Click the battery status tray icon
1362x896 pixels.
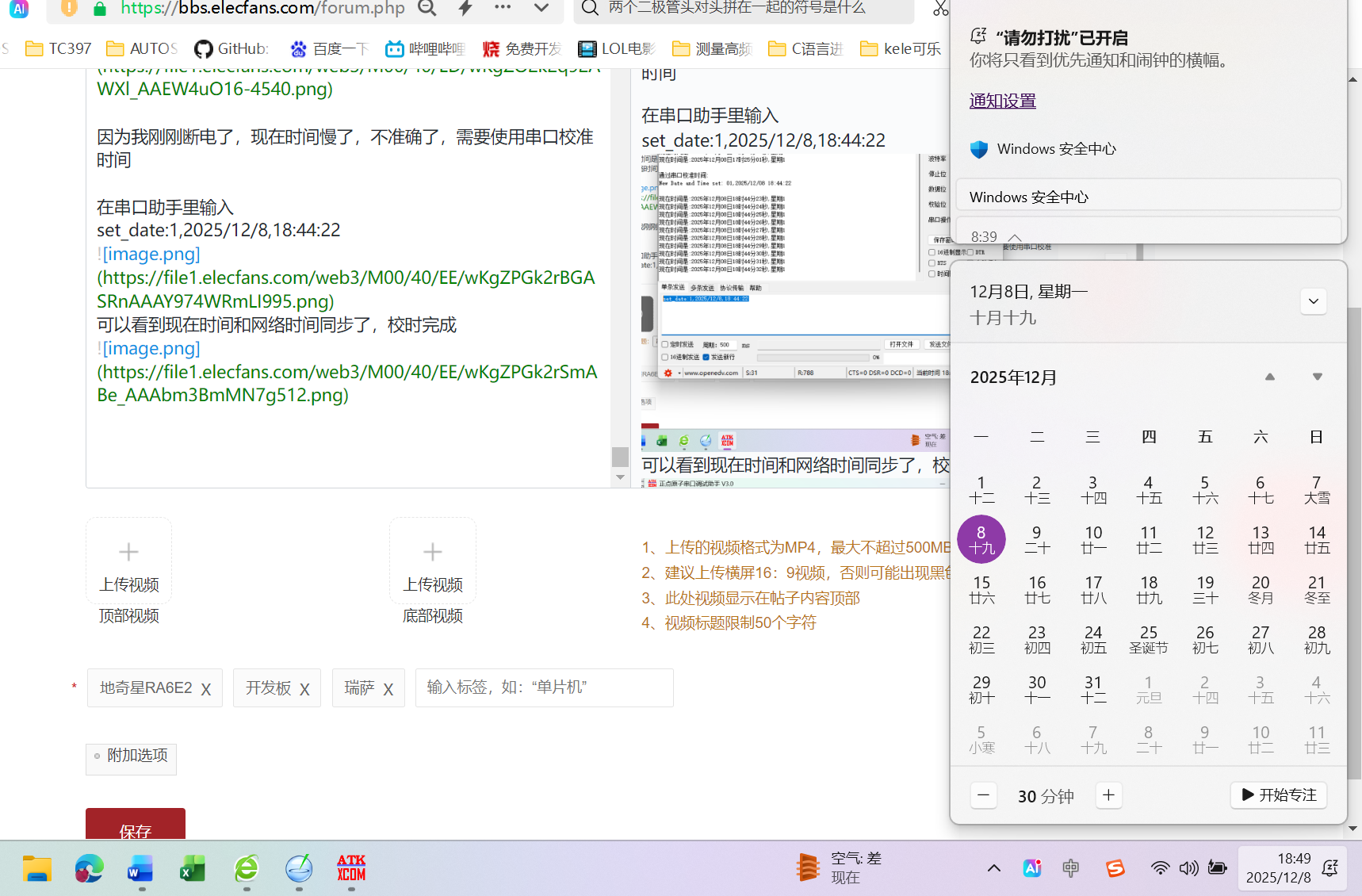coord(1218,868)
